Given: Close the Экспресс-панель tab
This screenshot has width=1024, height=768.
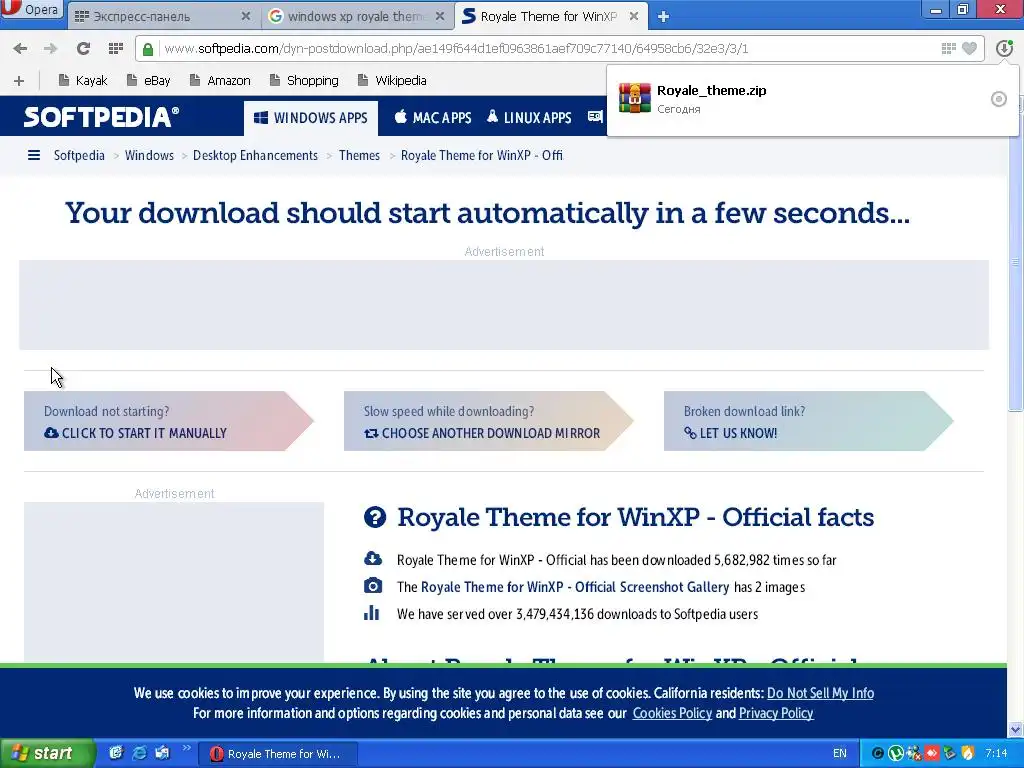Looking at the screenshot, I should pyautogui.click(x=246, y=16).
